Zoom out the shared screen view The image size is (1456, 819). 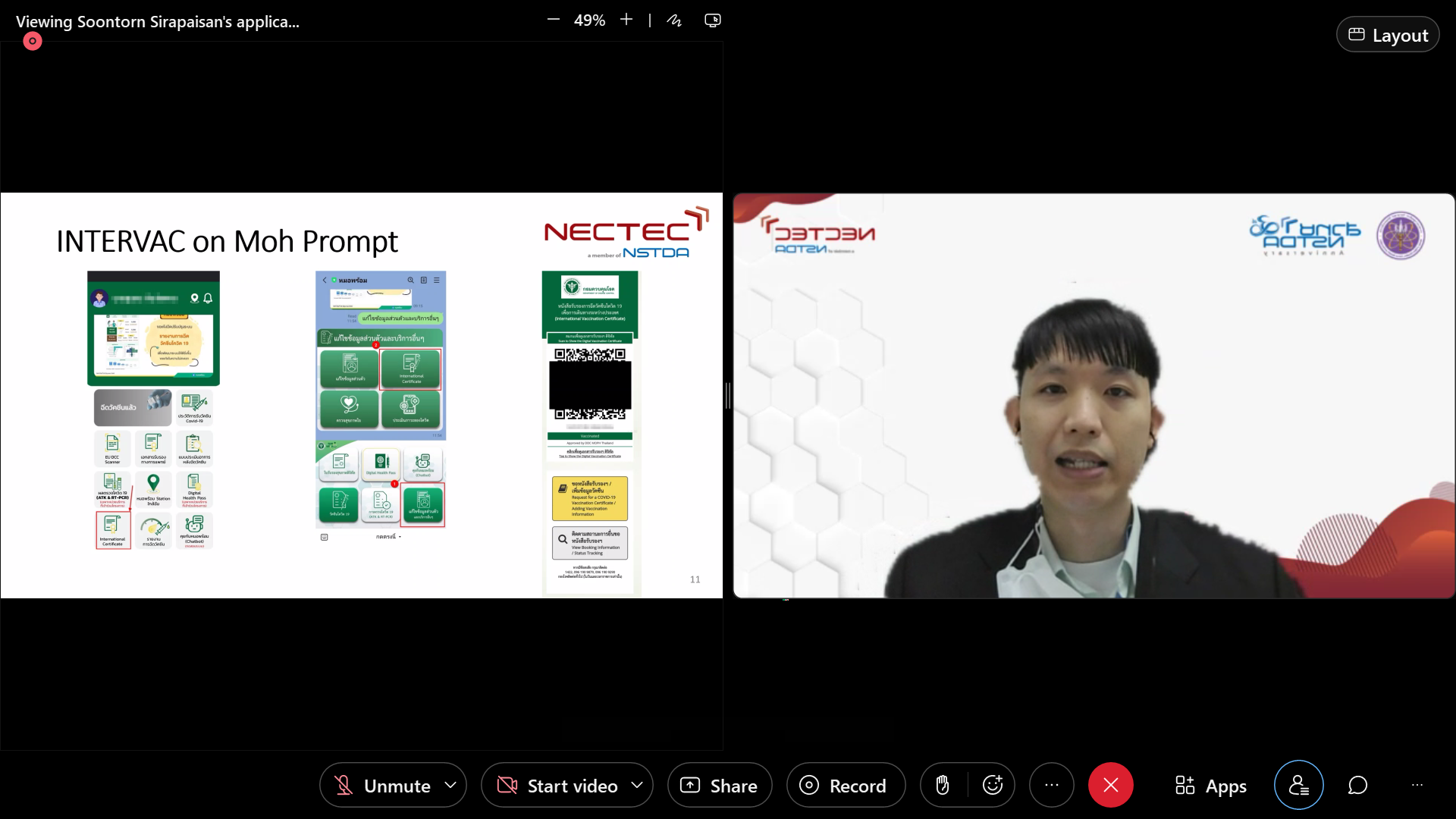coord(554,20)
